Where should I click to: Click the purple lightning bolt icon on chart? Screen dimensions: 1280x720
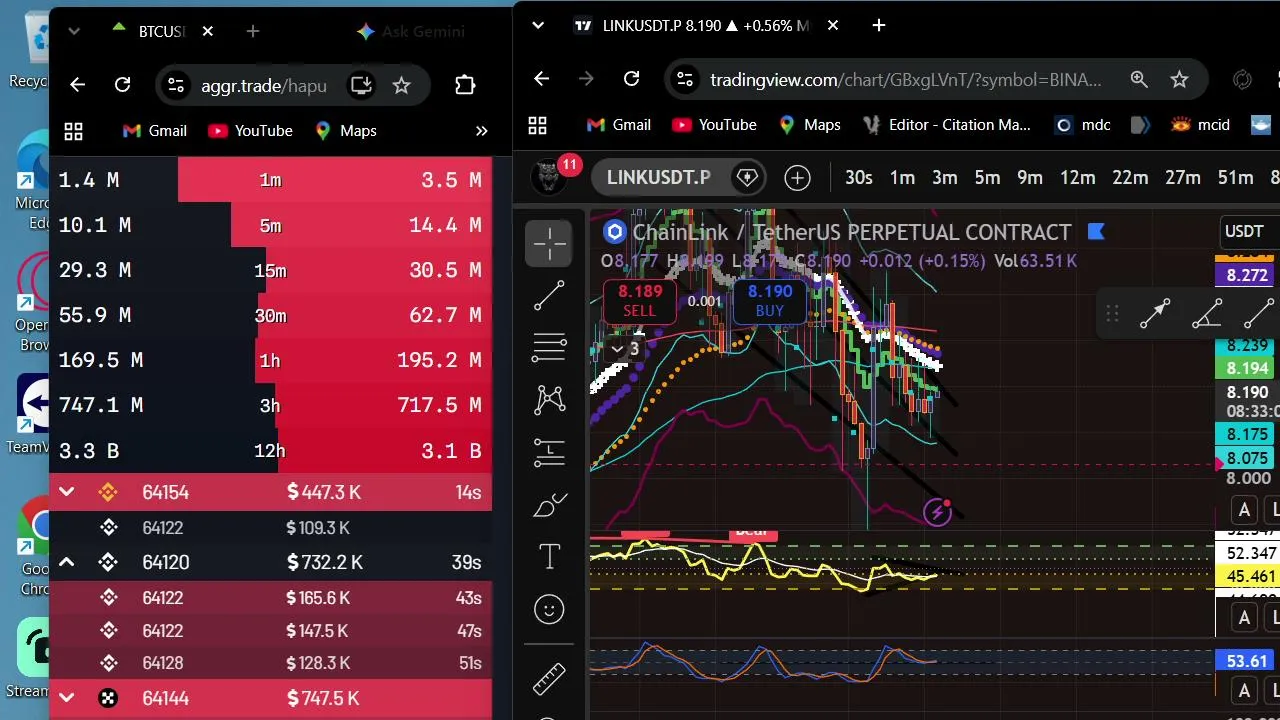click(937, 513)
